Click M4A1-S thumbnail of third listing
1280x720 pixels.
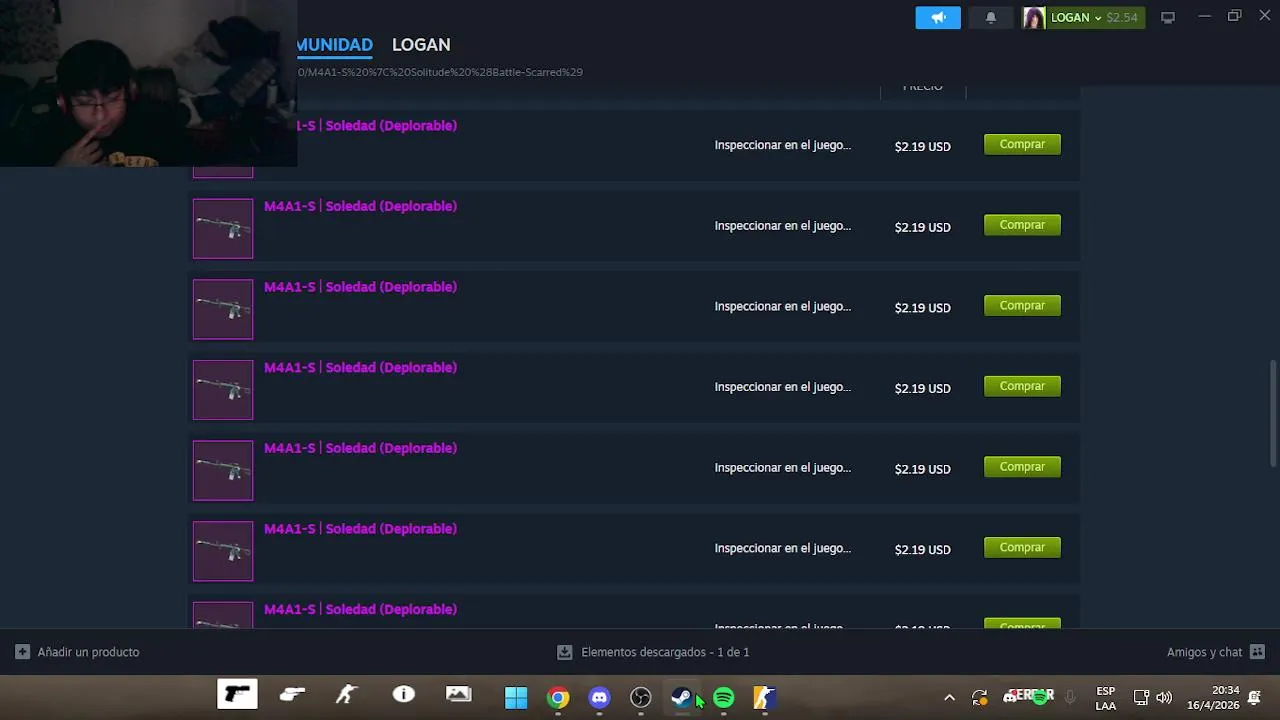pos(223,309)
